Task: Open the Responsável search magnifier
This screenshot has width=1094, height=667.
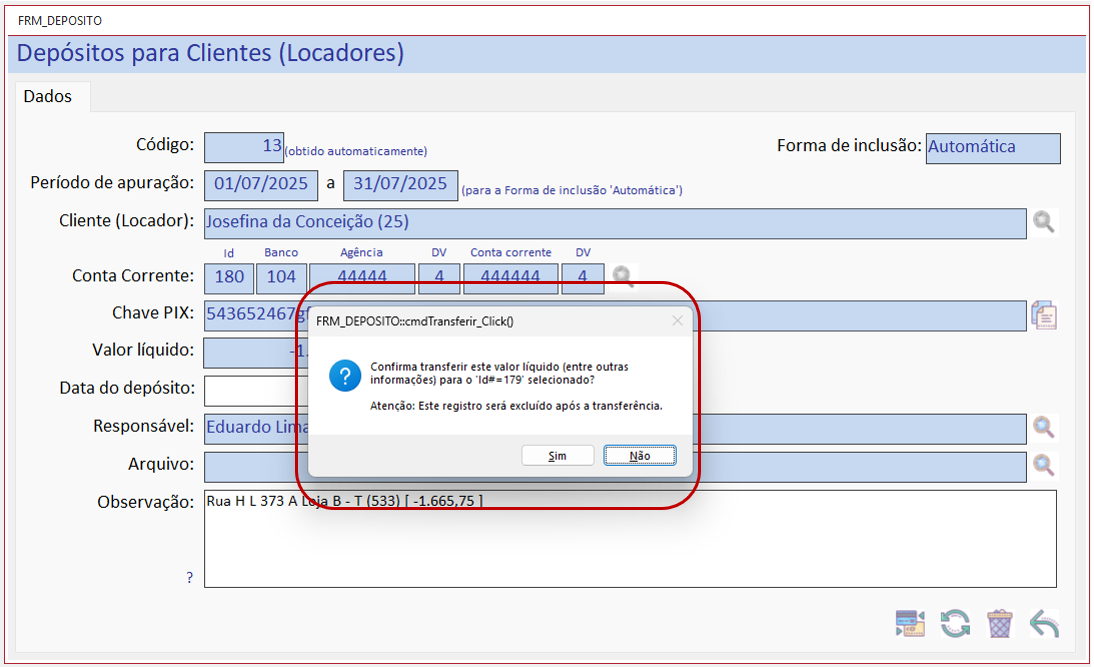Action: pos(1044,428)
